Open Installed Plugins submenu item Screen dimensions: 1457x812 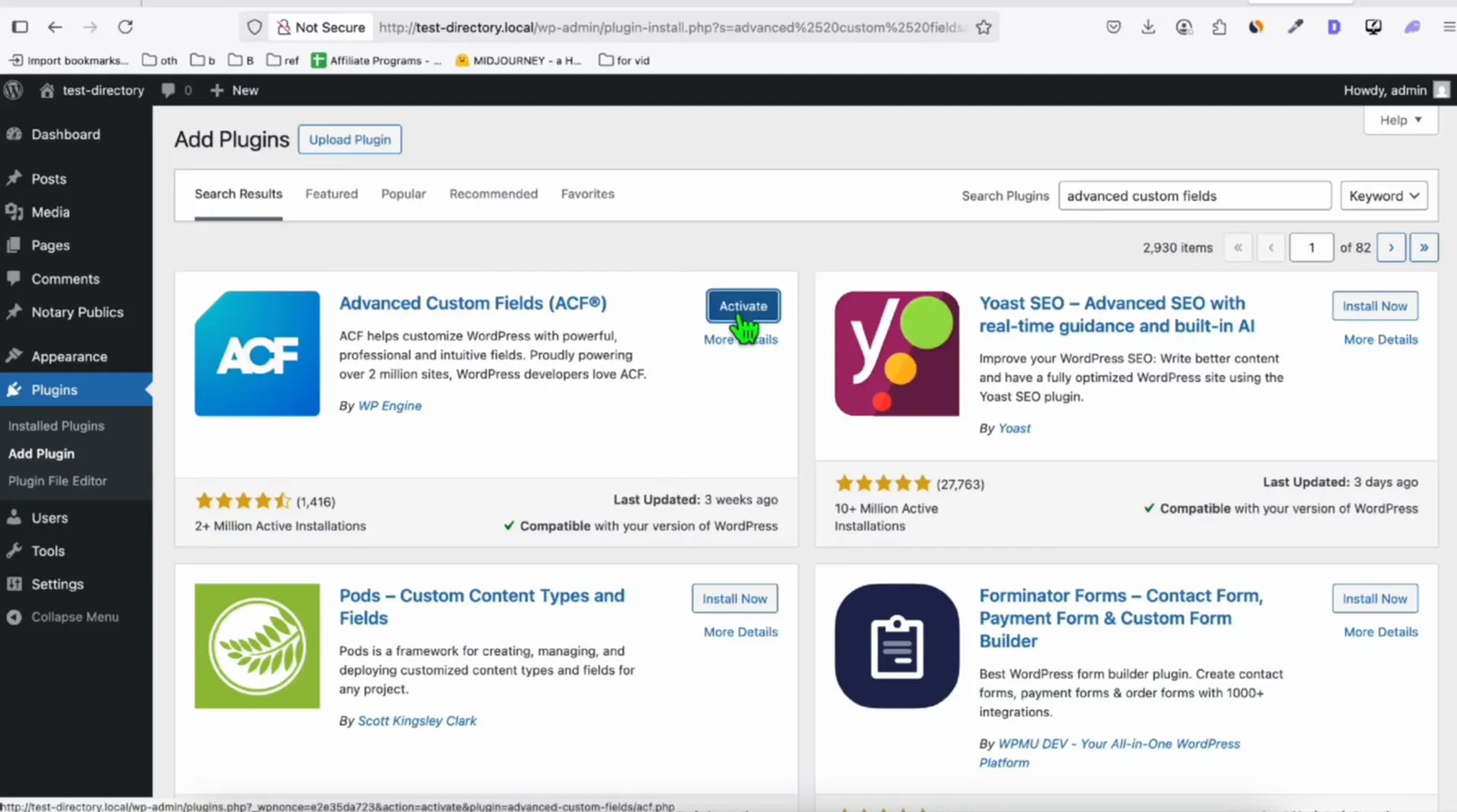pos(56,425)
